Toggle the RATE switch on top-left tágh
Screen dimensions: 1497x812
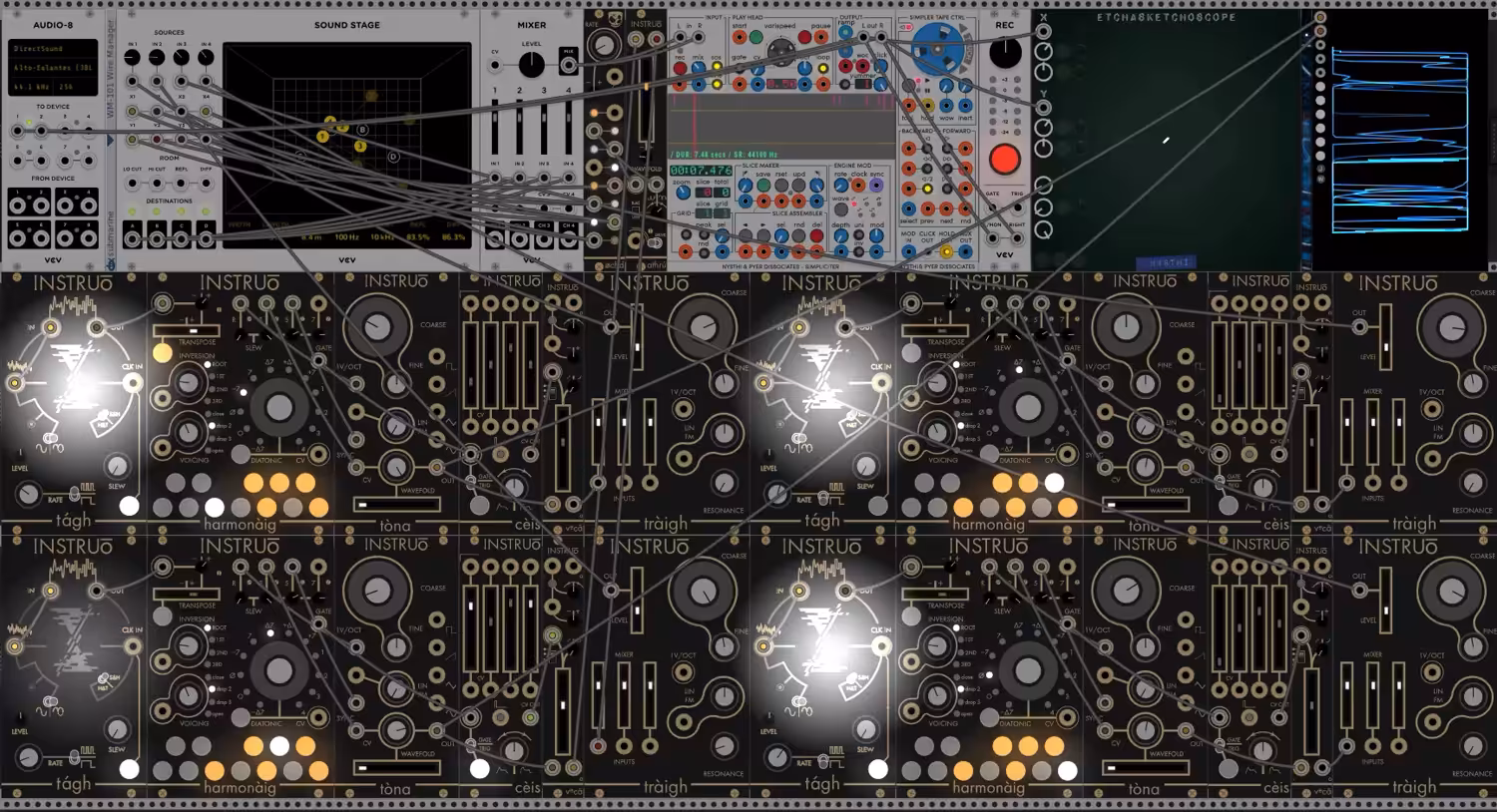click(x=74, y=493)
